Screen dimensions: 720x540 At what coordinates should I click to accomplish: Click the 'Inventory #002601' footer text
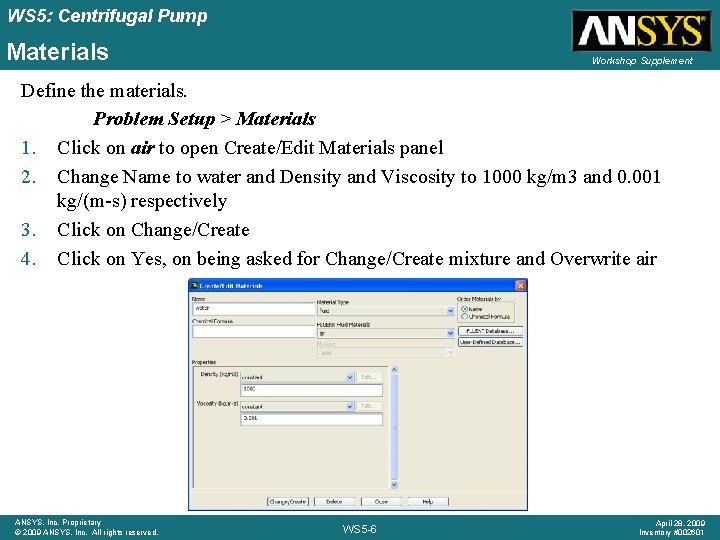[671, 533]
